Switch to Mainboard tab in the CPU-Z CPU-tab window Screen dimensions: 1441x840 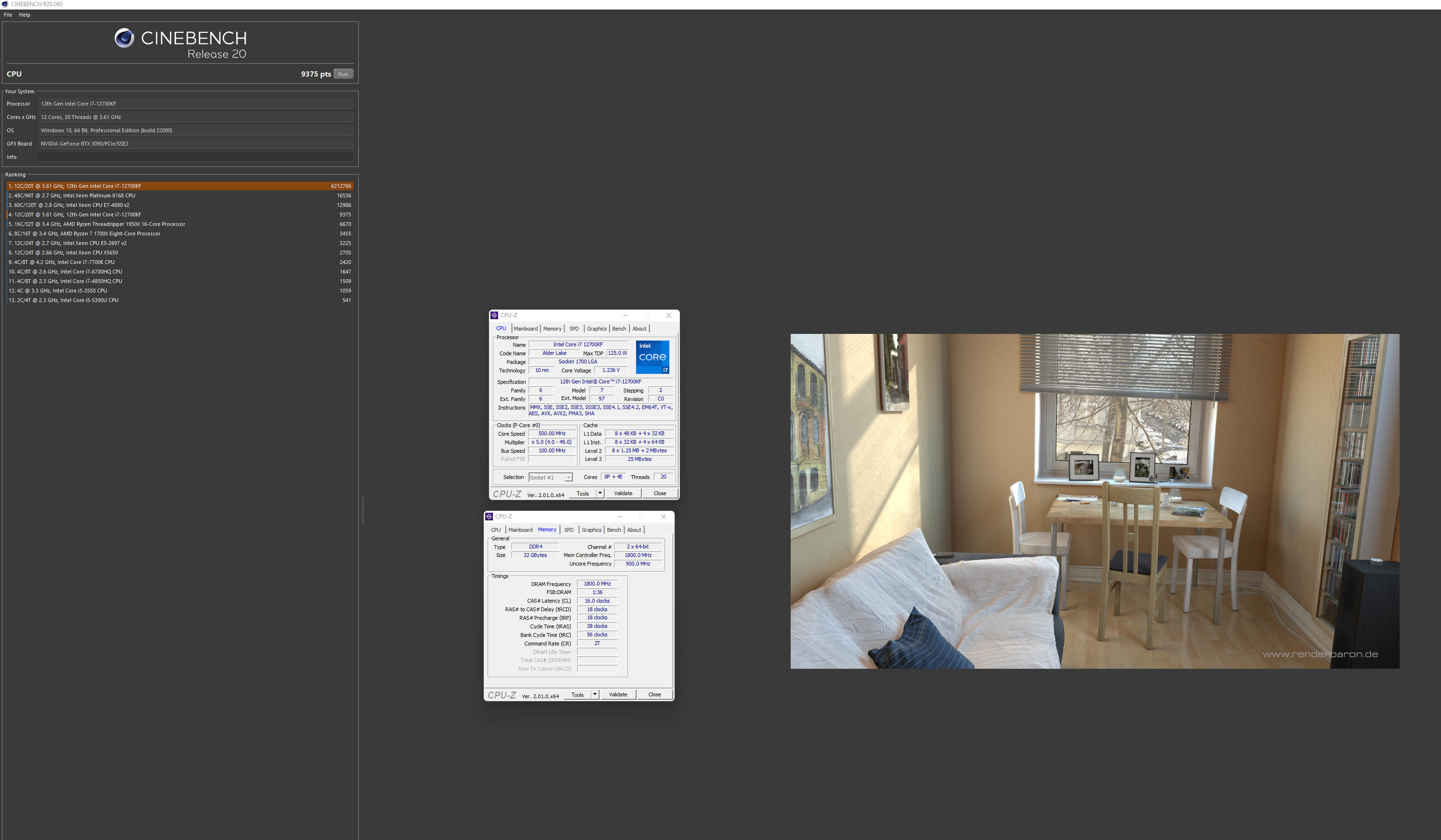pos(526,329)
